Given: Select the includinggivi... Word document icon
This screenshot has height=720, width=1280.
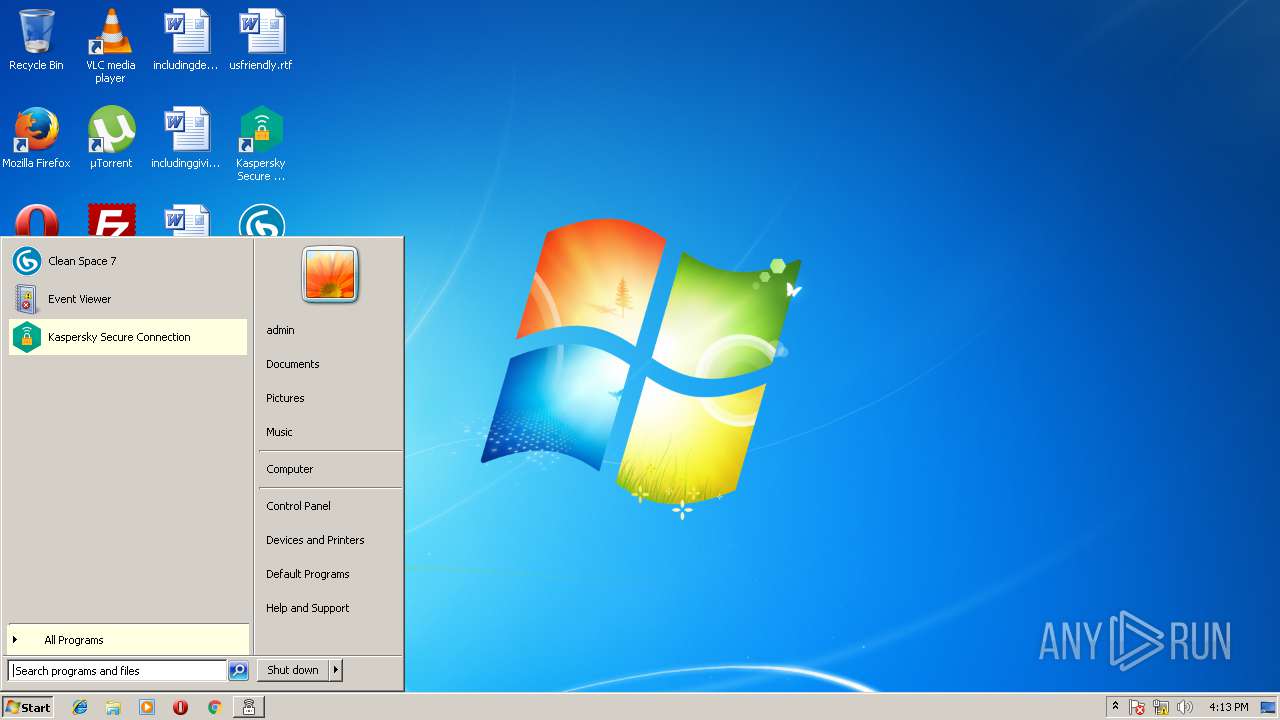Looking at the screenshot, I should click(186, 138).
